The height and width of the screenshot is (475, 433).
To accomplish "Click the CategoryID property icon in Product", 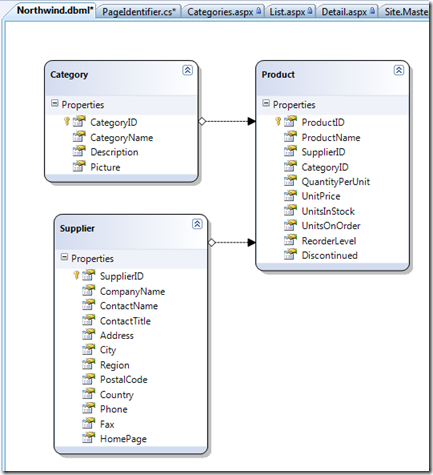I will (290, 166).
